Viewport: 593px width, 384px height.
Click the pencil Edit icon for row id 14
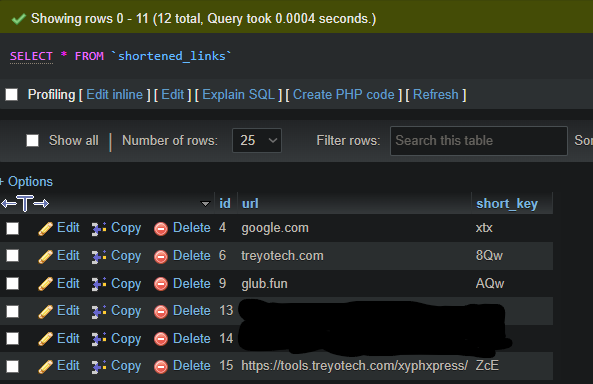tap(45, 339)
